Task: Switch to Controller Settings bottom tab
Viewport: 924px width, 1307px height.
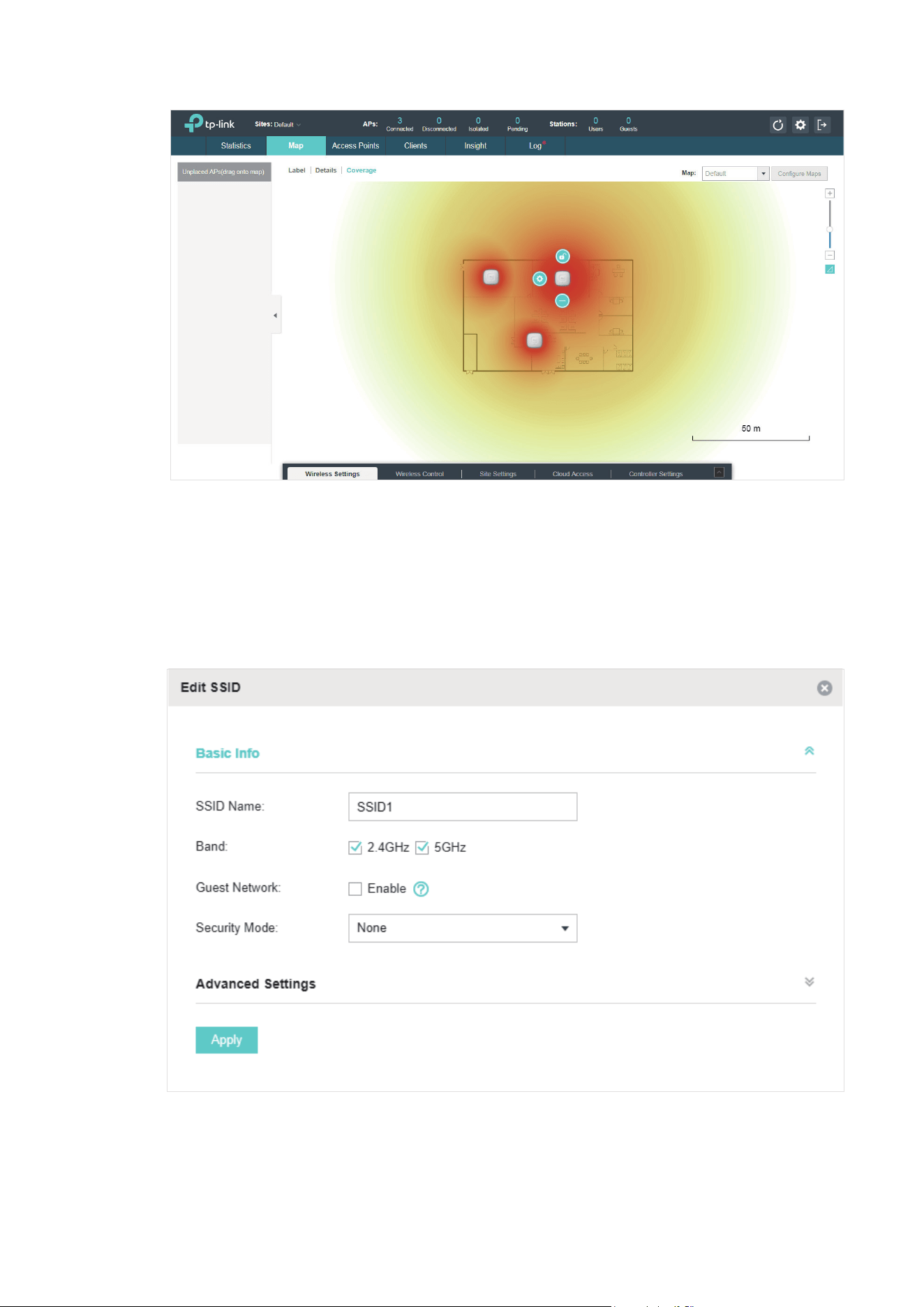Action: click(655, 473)
